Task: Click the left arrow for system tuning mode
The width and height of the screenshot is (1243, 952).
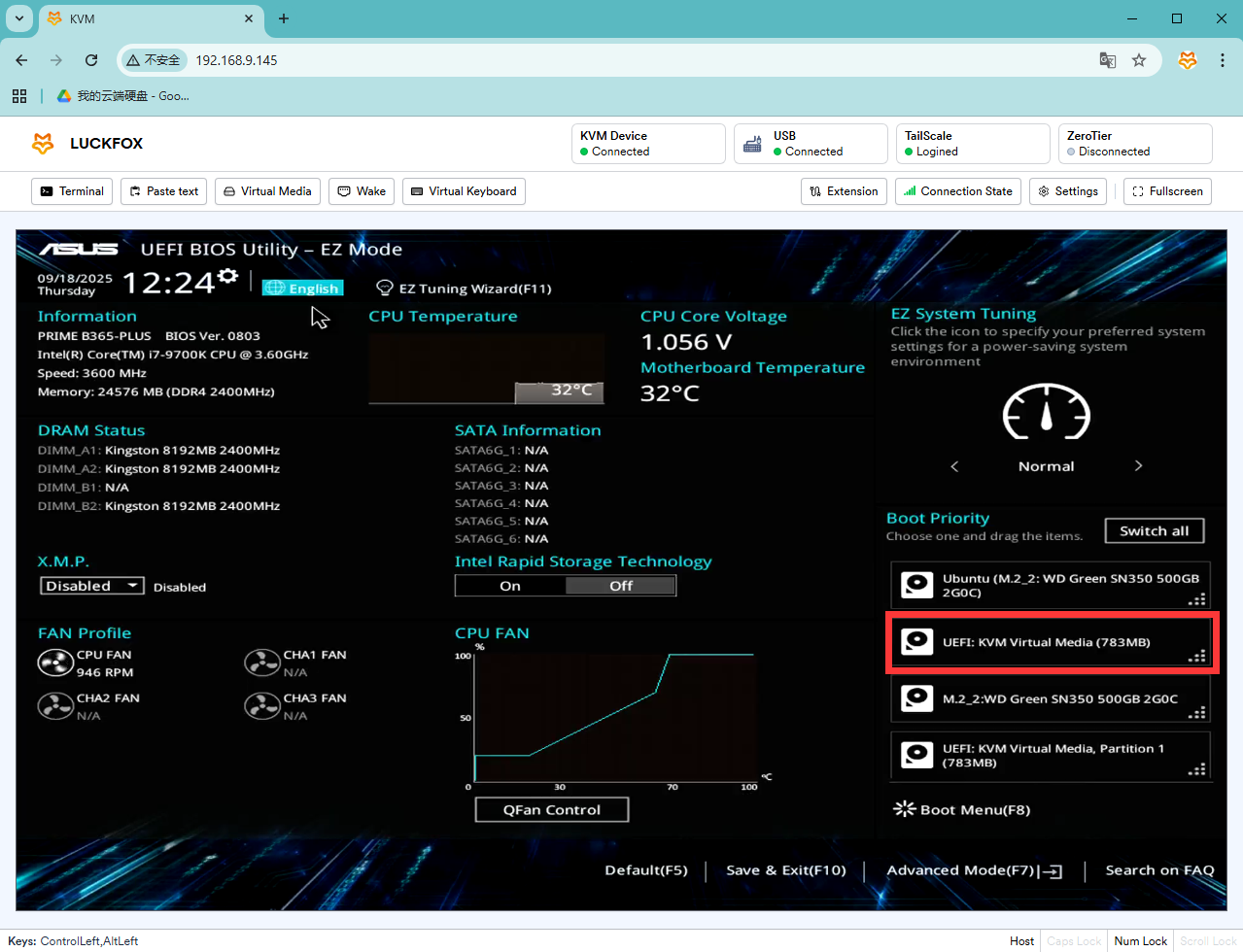Action: [x=954, y=466]
